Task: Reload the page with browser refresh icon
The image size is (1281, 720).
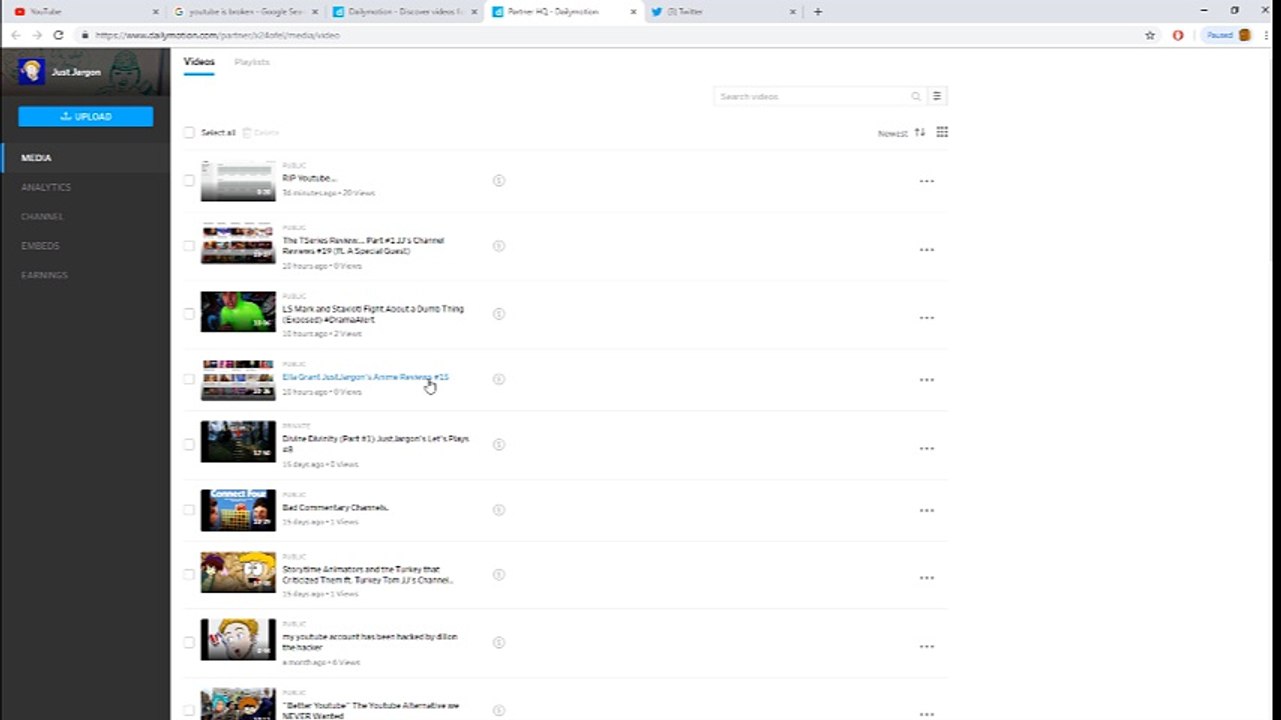Action: (x=58, y=35)
